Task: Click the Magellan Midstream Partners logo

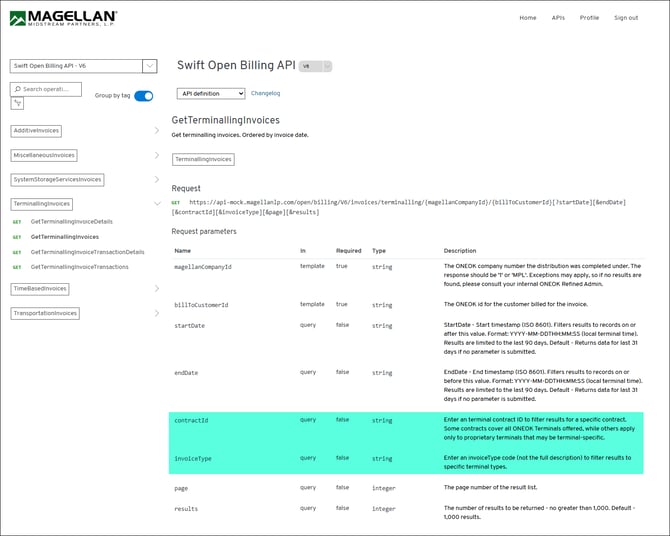Action: [63, 18]
